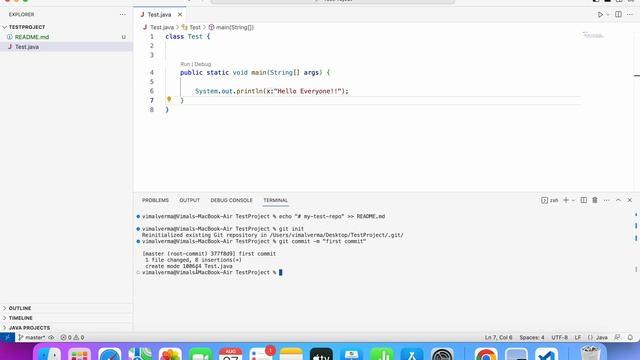
Task: Click the lightbulb quick-fix icon
Action: pyautogui.click(x=169, y=99)
